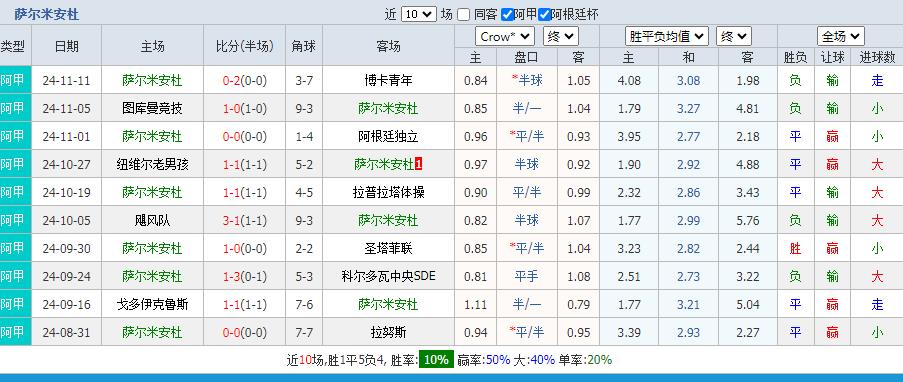Open 拉努斯 team link
The image size is (903, 382).
pos(388,332)
